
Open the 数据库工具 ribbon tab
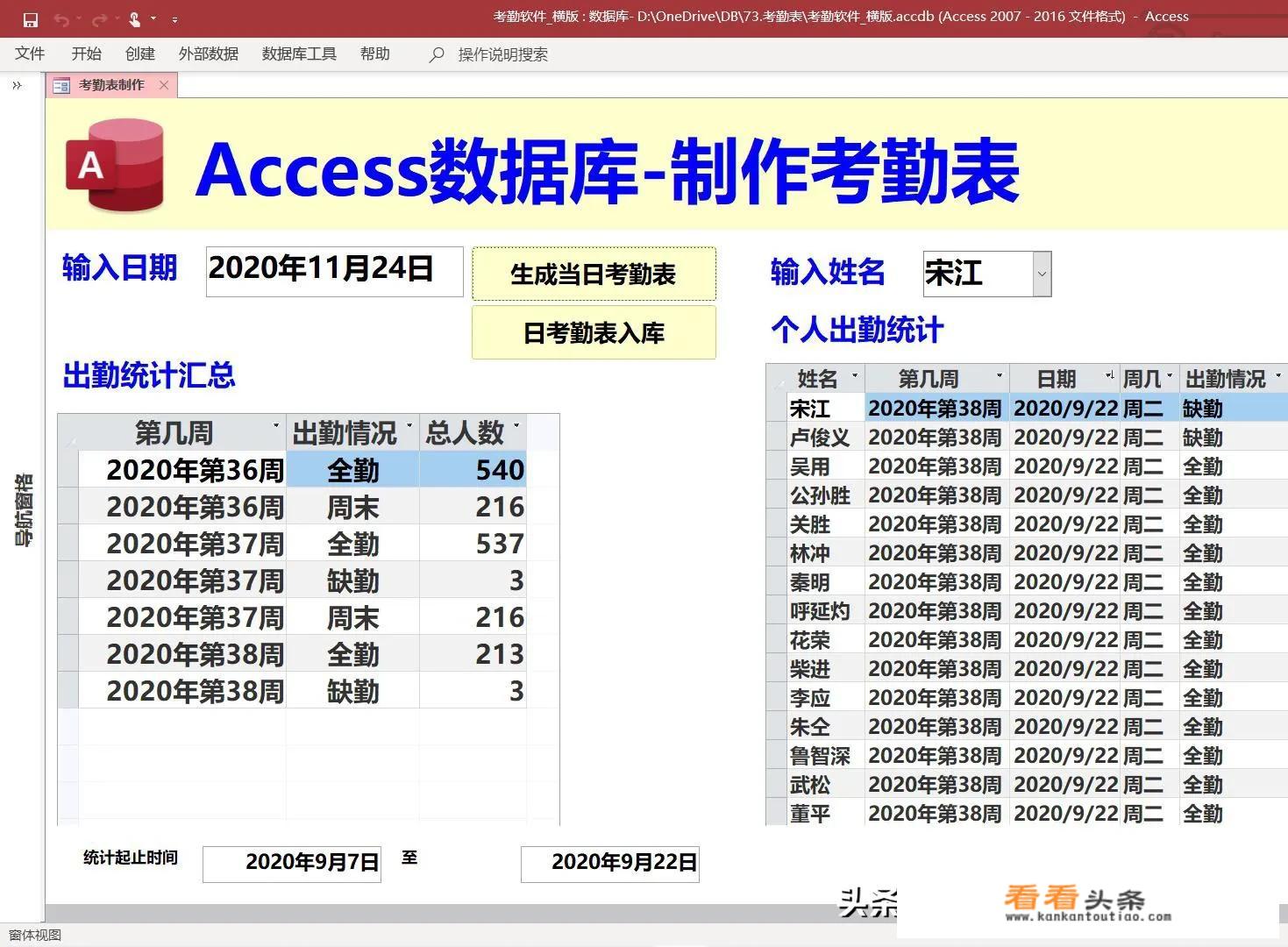click(x=299, y=54)
